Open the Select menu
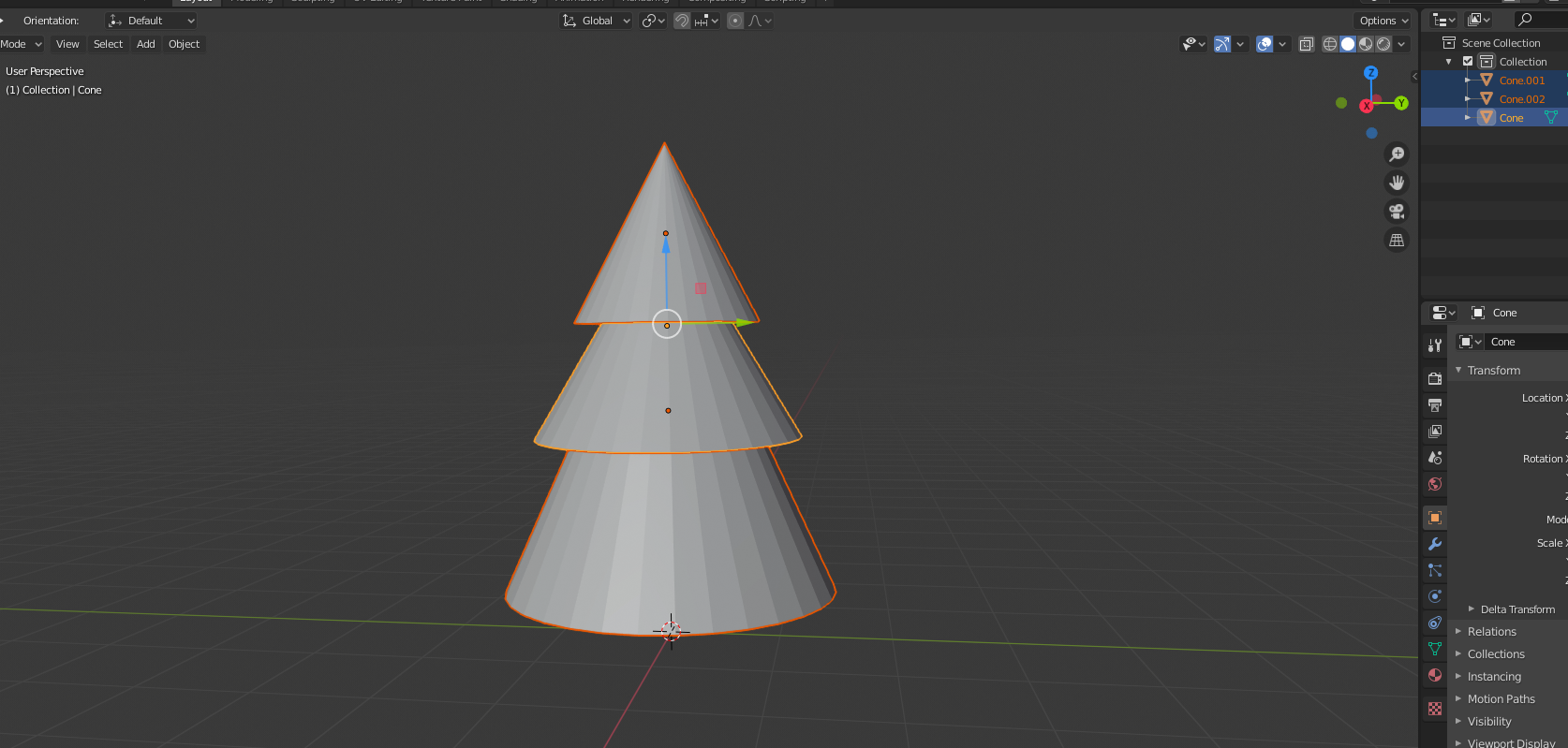The image size is (1568, 748). coord(108,44)
